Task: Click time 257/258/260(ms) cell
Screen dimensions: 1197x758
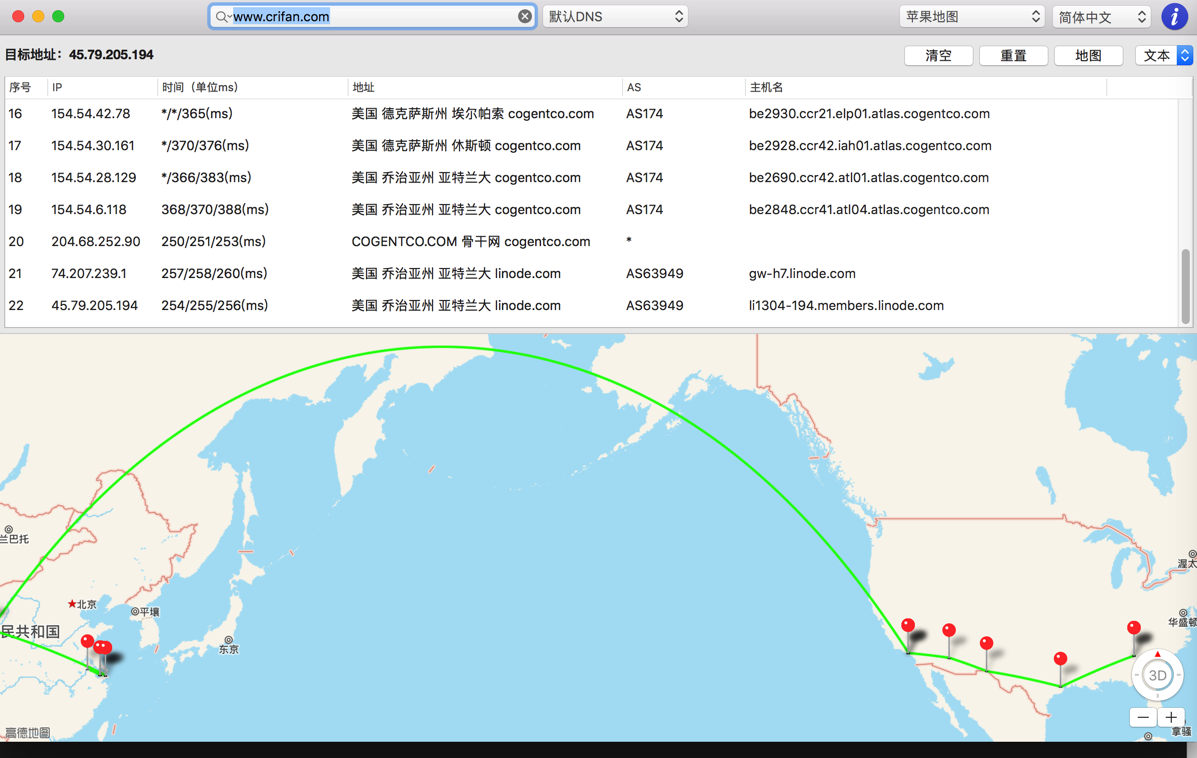Action: point(214,274)
